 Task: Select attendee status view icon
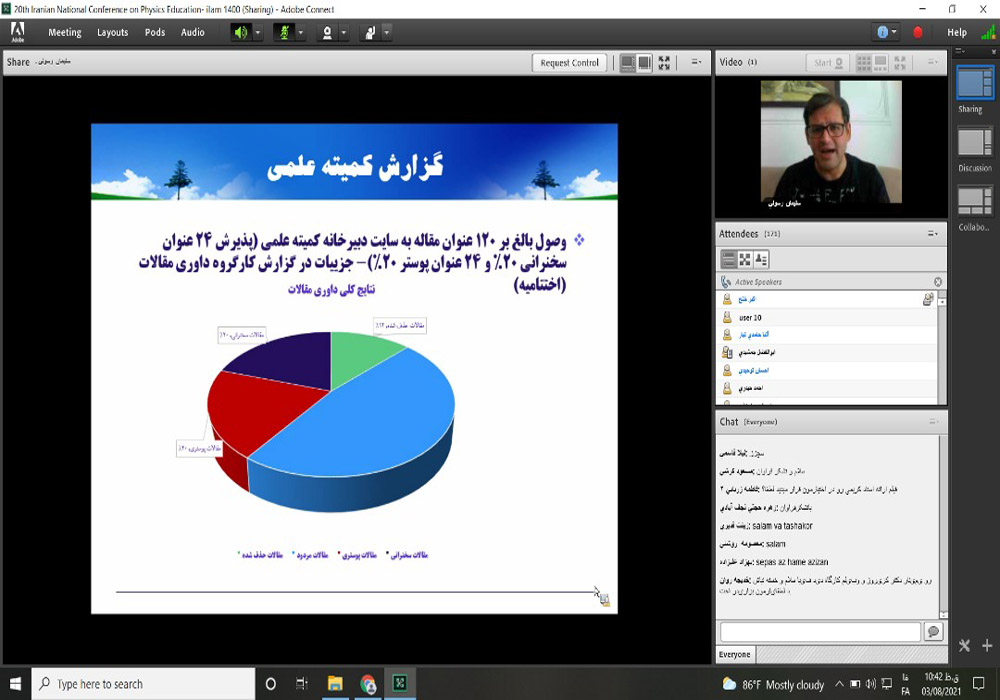[x=761, y=259]
